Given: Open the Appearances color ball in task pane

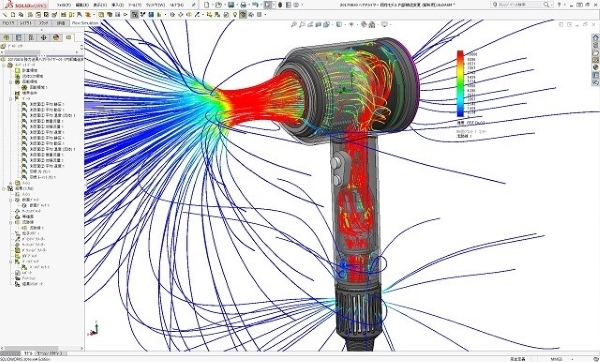Looking at the screenshot, I should [x=595, y=68].
